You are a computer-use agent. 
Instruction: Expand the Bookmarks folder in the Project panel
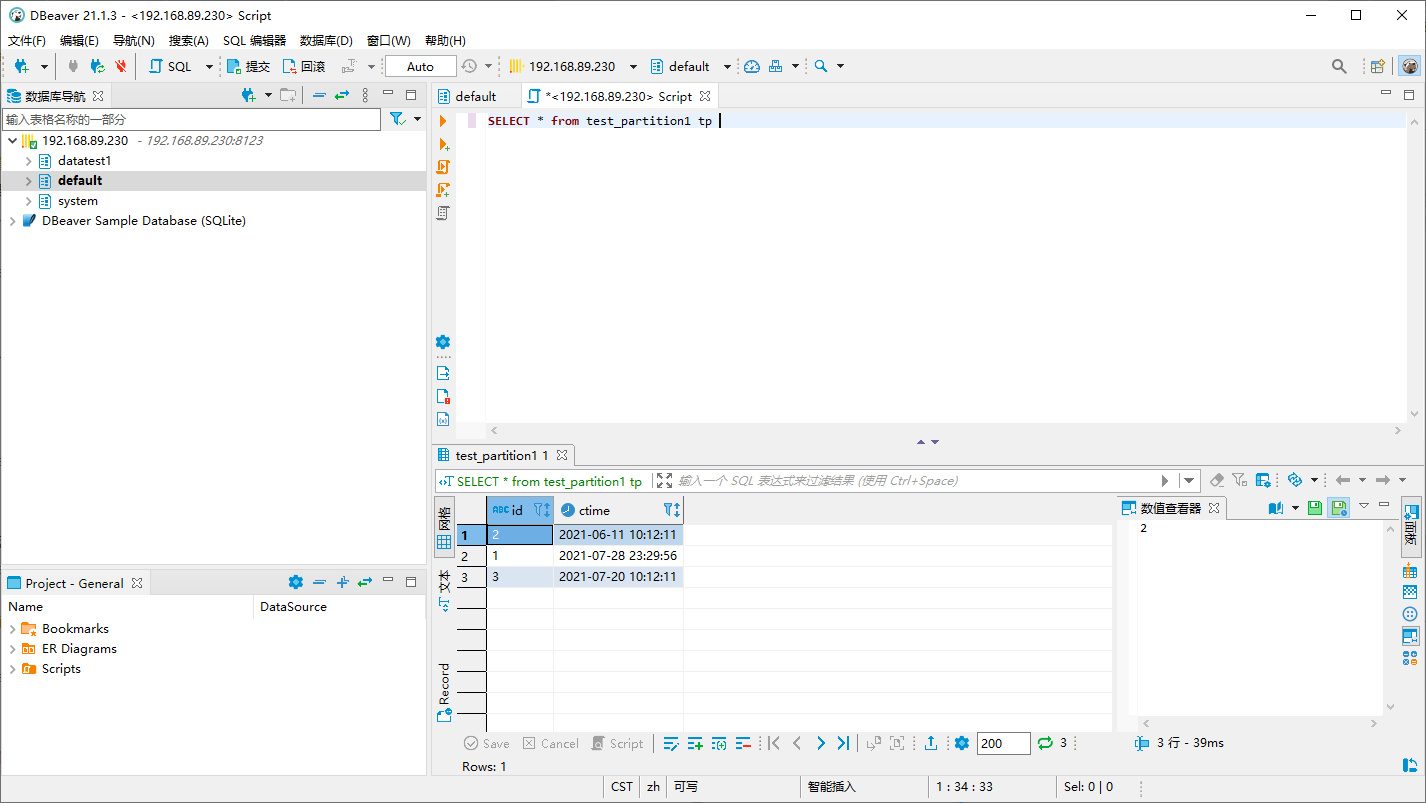click(12, 629)
